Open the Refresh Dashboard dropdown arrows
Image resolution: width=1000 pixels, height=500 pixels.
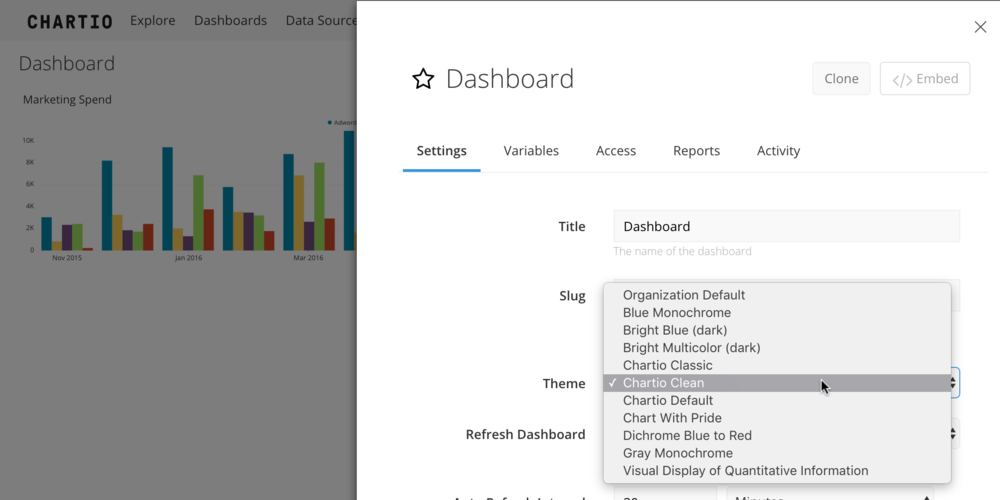tap(954, 434)
